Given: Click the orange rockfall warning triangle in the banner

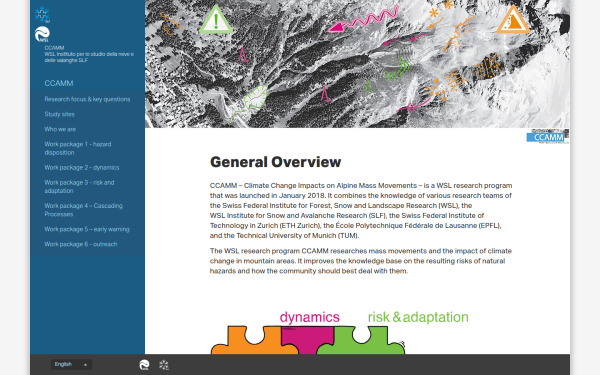Looking at the screenshot, I should click(513, 20).
